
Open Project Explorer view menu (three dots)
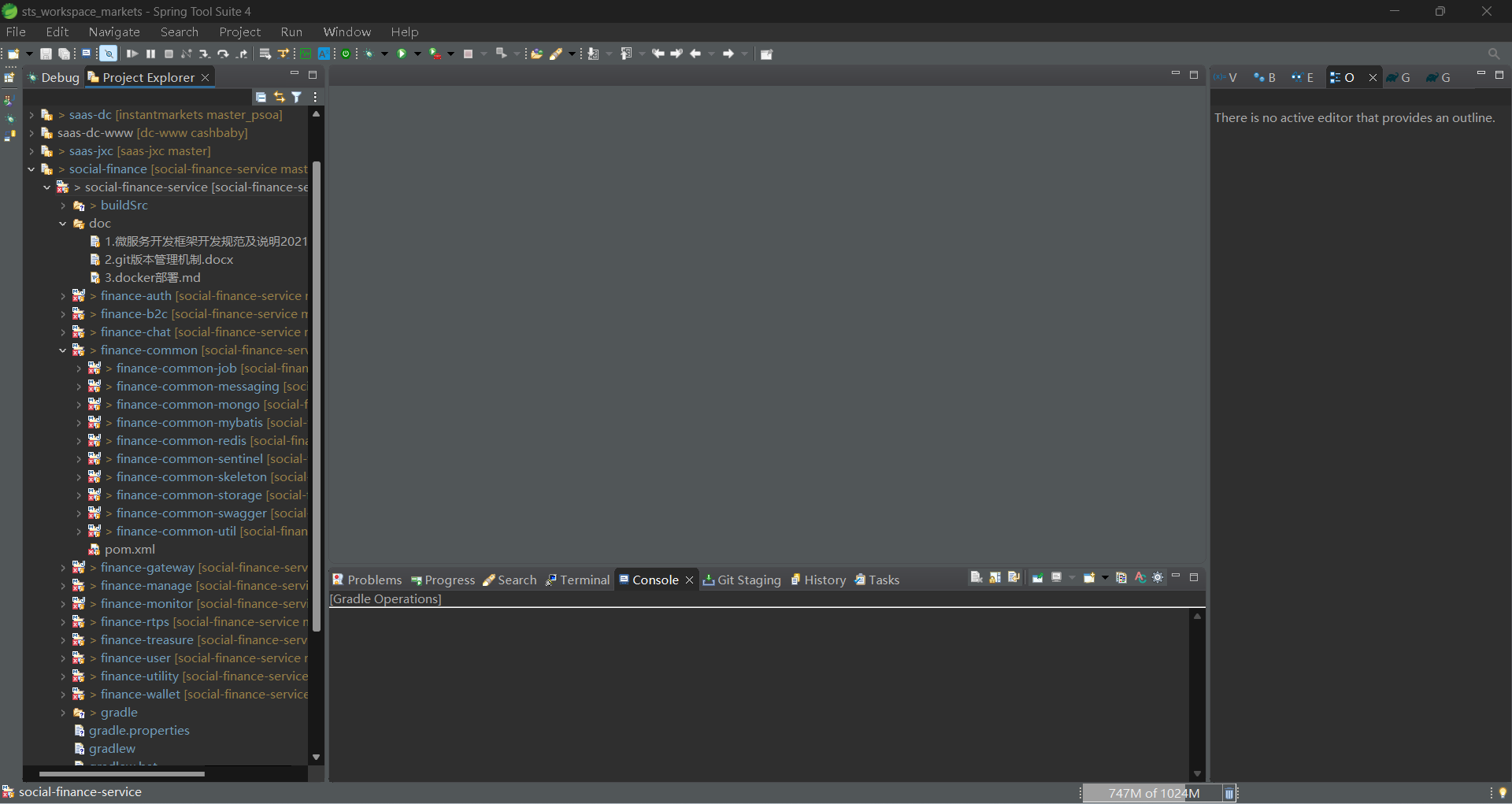(315, 97)
